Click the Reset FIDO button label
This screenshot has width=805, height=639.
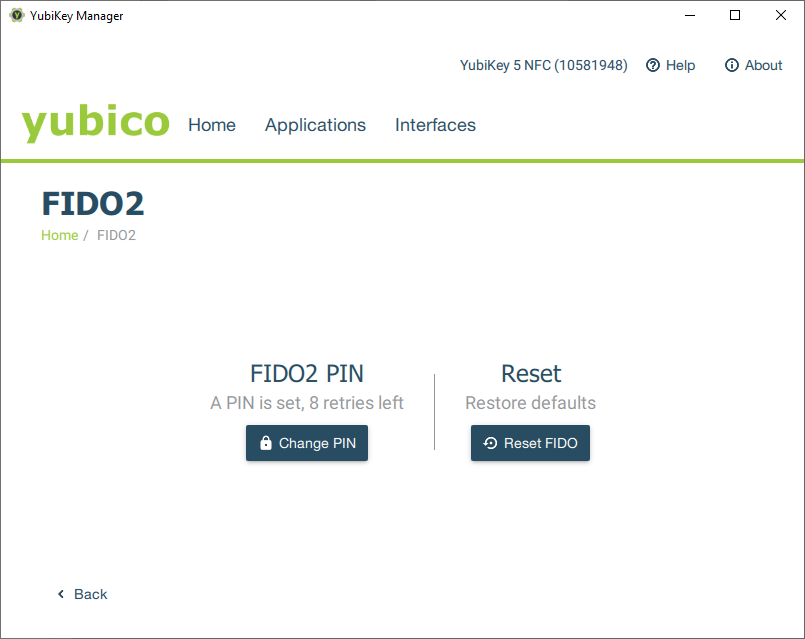541,443
